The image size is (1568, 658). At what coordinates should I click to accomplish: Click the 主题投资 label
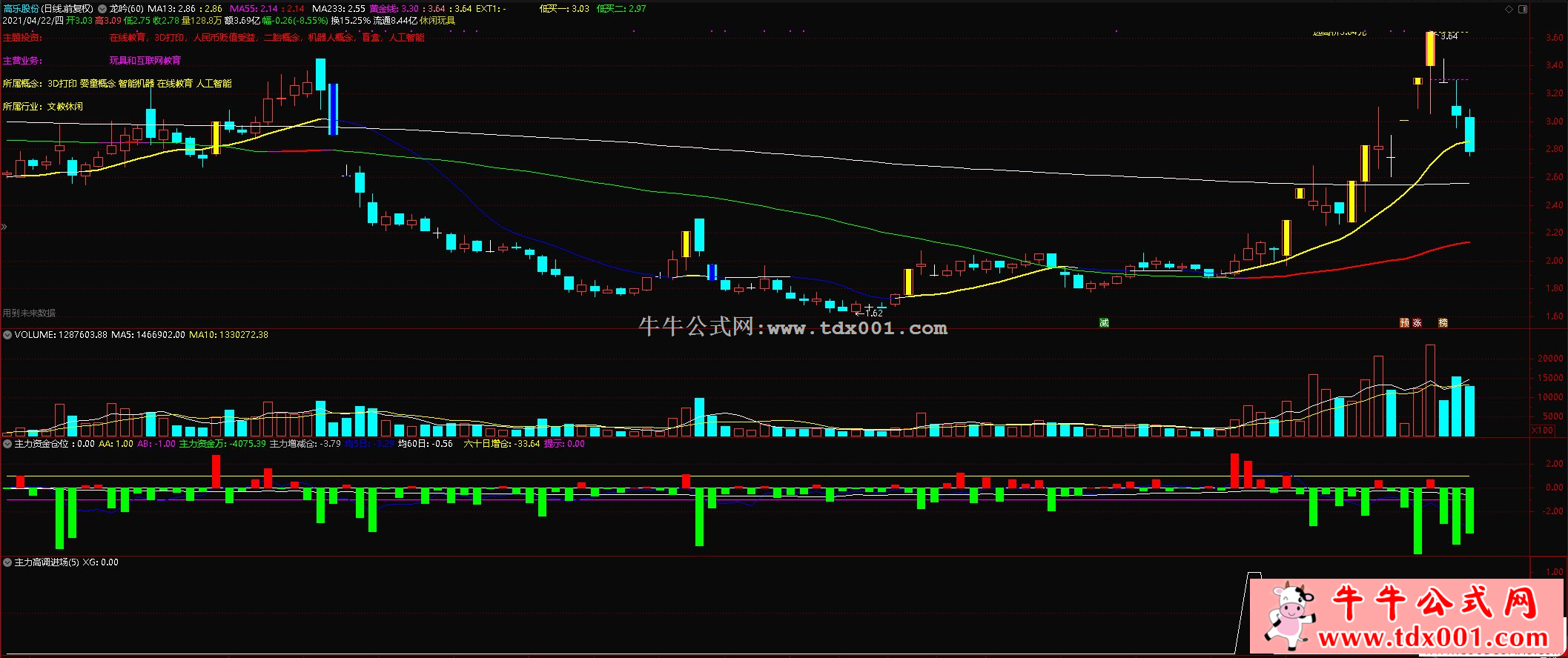click(x=22, y=38)
